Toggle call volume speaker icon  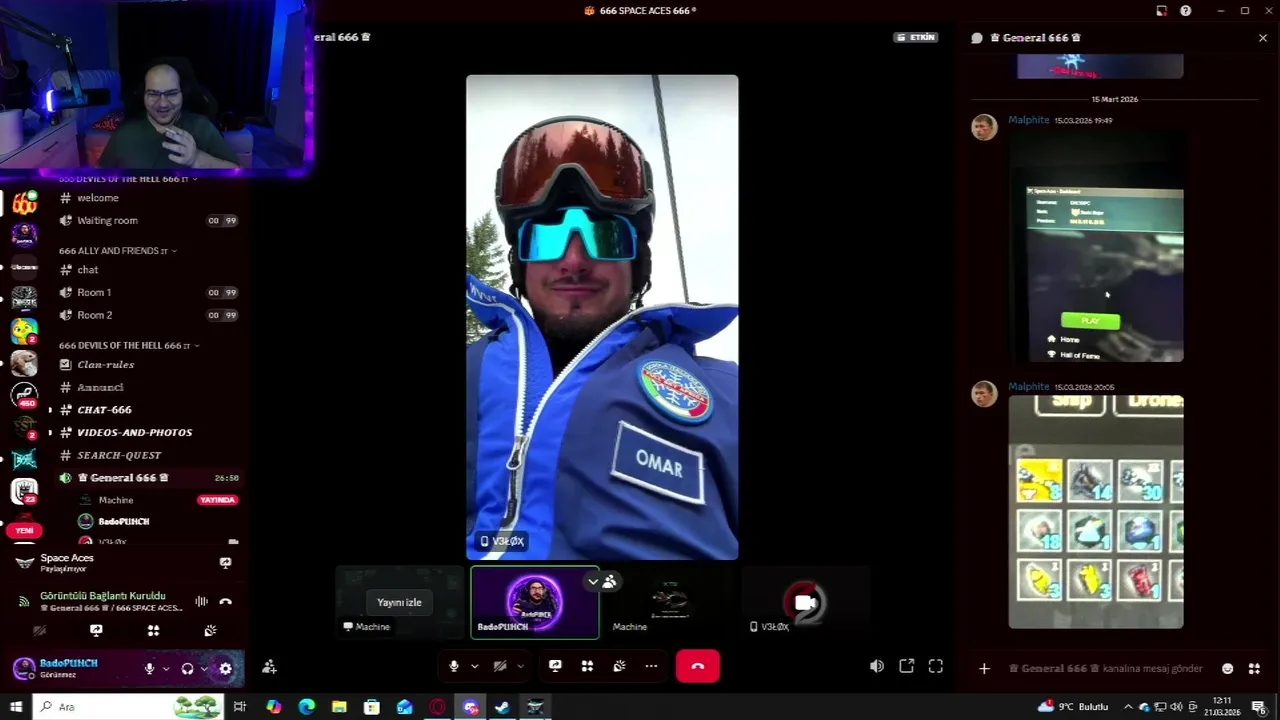pos(876,666)
